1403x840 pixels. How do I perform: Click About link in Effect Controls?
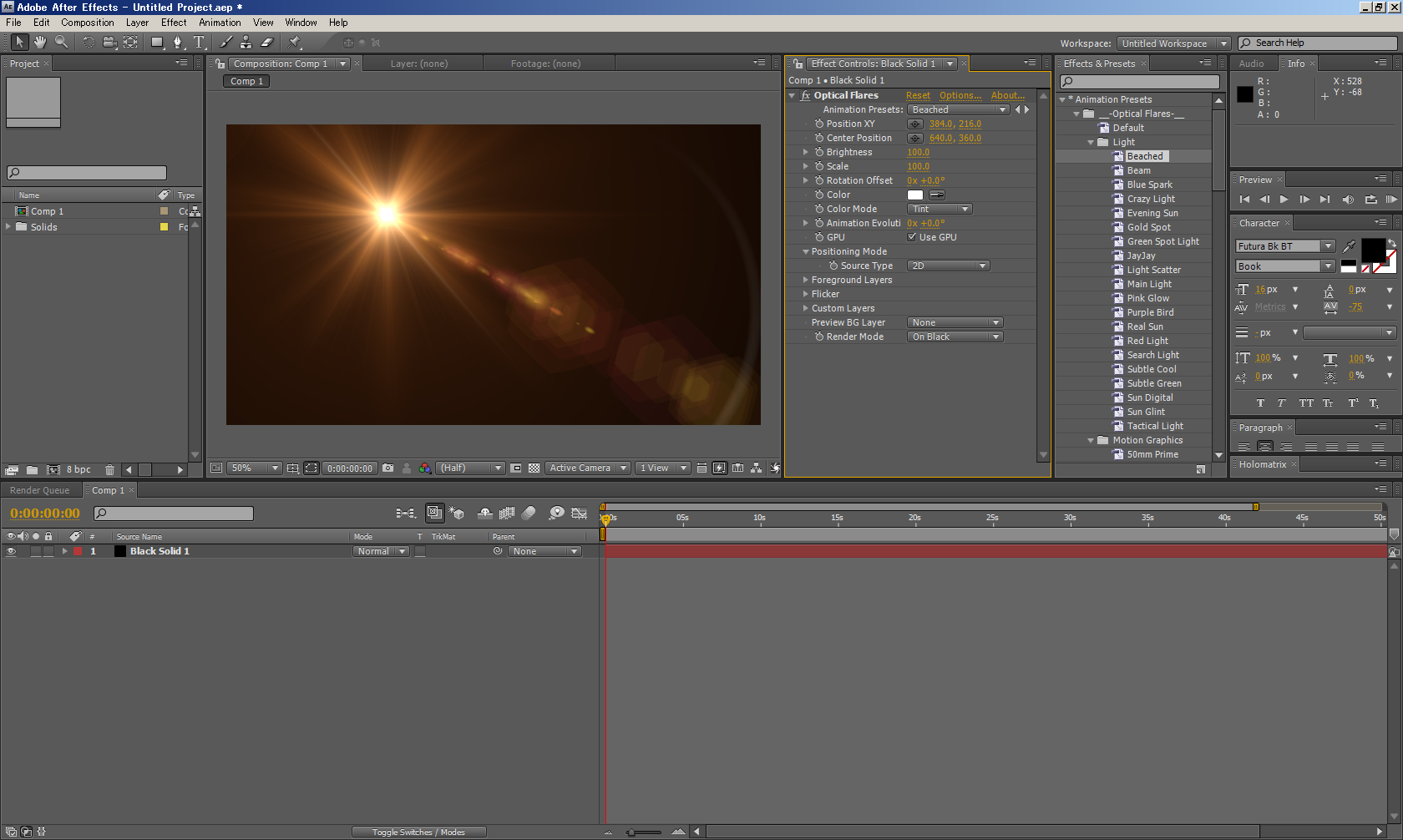[x=1007, y=95]
